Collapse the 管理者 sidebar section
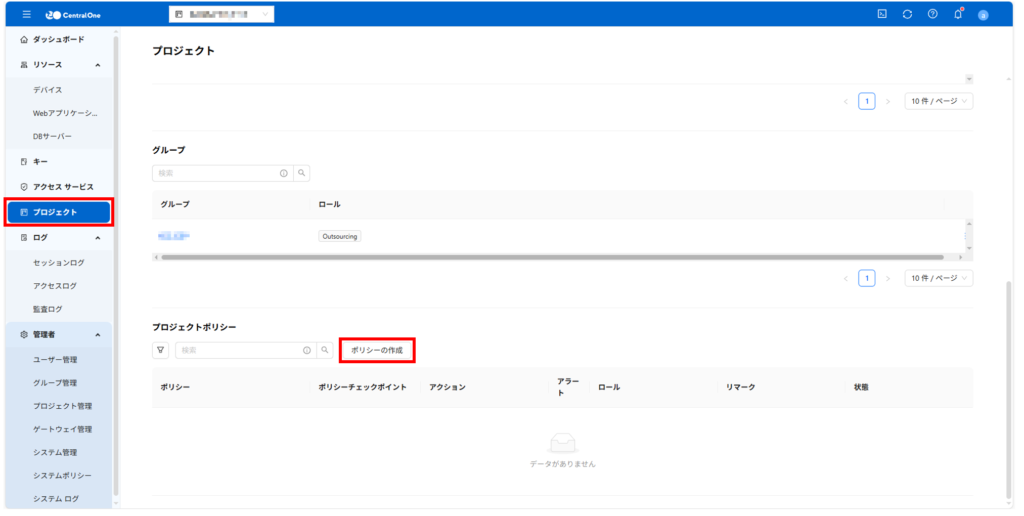Image resolution: width=1024 pixels, height=516 pixels. click(x=97, y=335)
